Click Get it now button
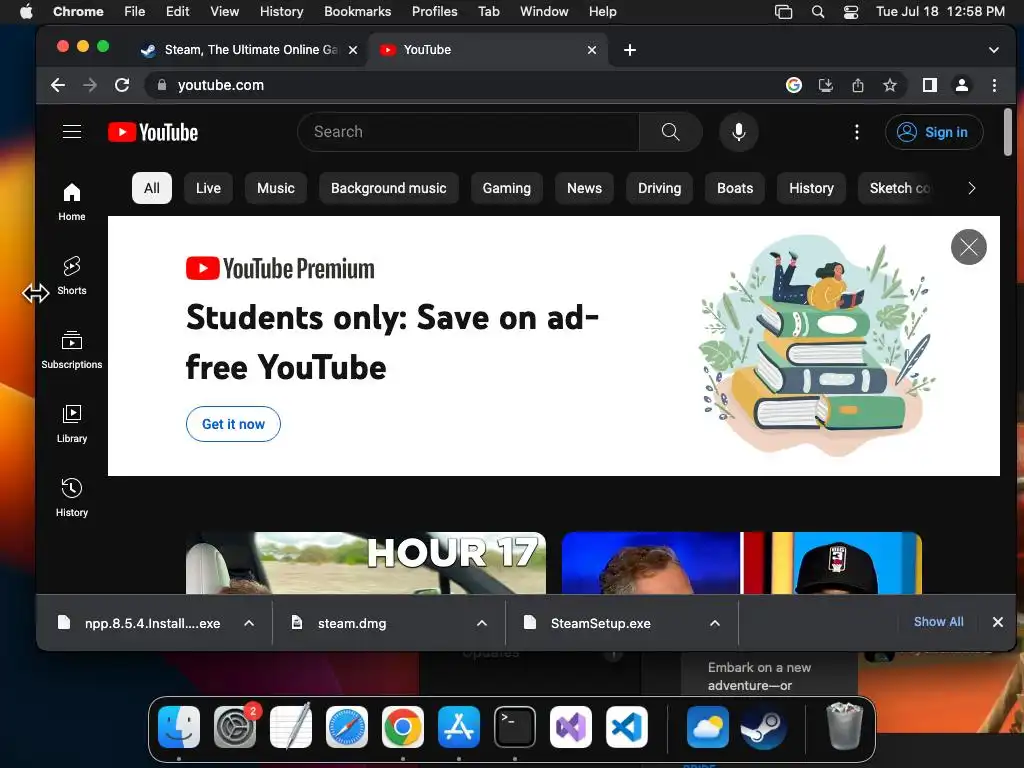Image resolution: width=1024 pixels, height=768 pixels. tap(233, 424)
